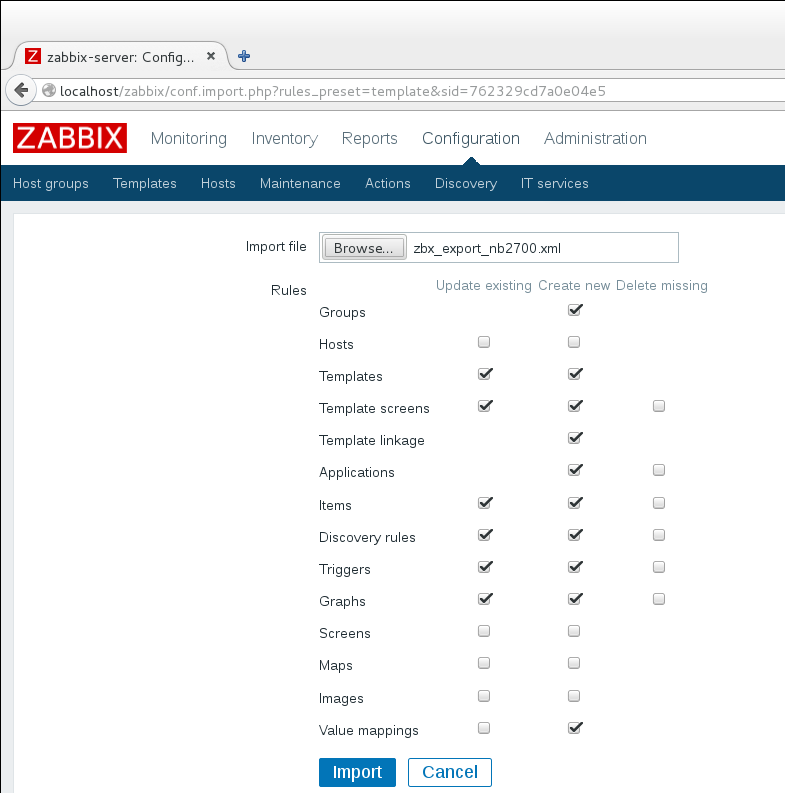The width and height of the screenshot is (785, 793).
Task: Check Maps update existing
Action: click(484, 663)
